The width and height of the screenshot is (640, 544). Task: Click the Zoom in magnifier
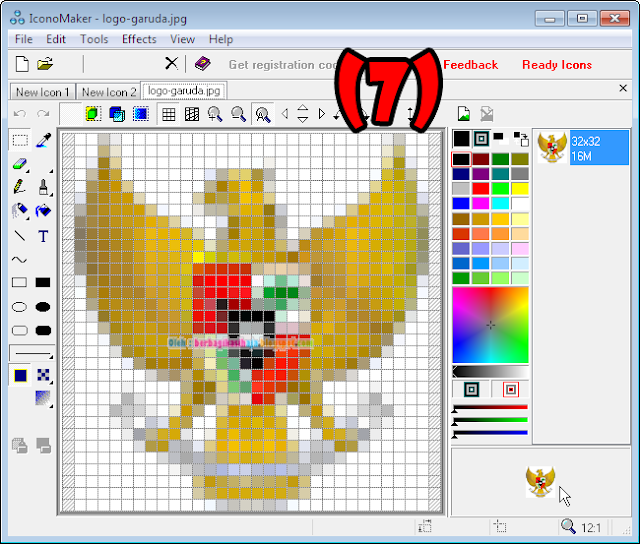215,114
